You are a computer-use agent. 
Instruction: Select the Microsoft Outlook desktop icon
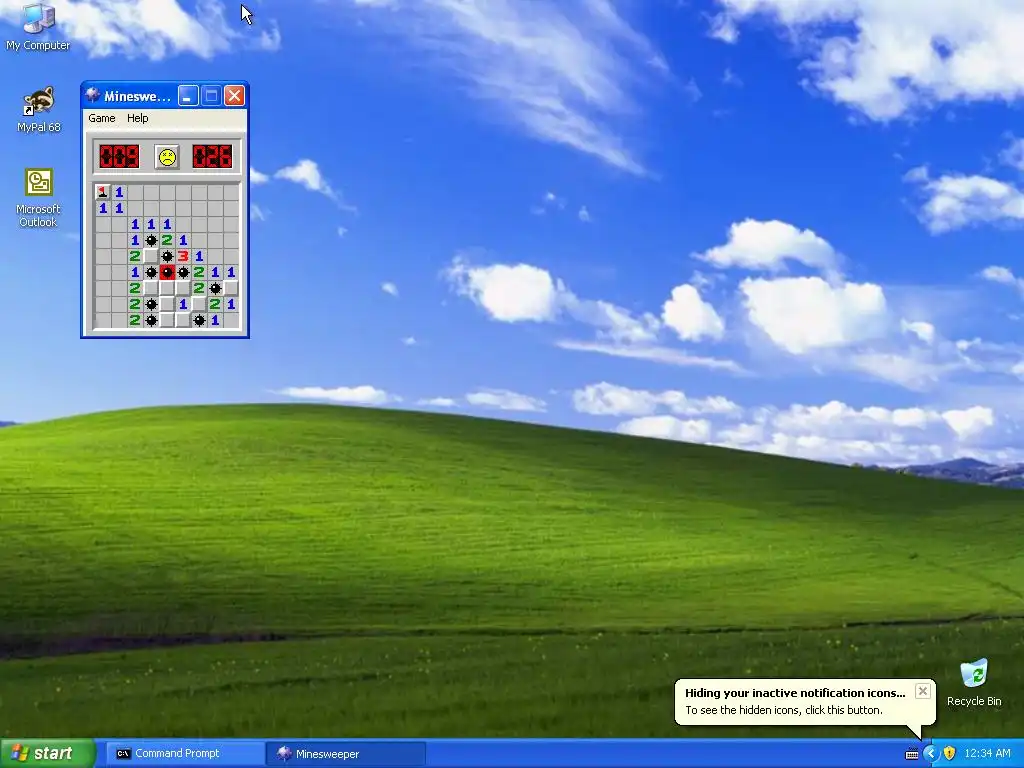(x=39, y=199)
